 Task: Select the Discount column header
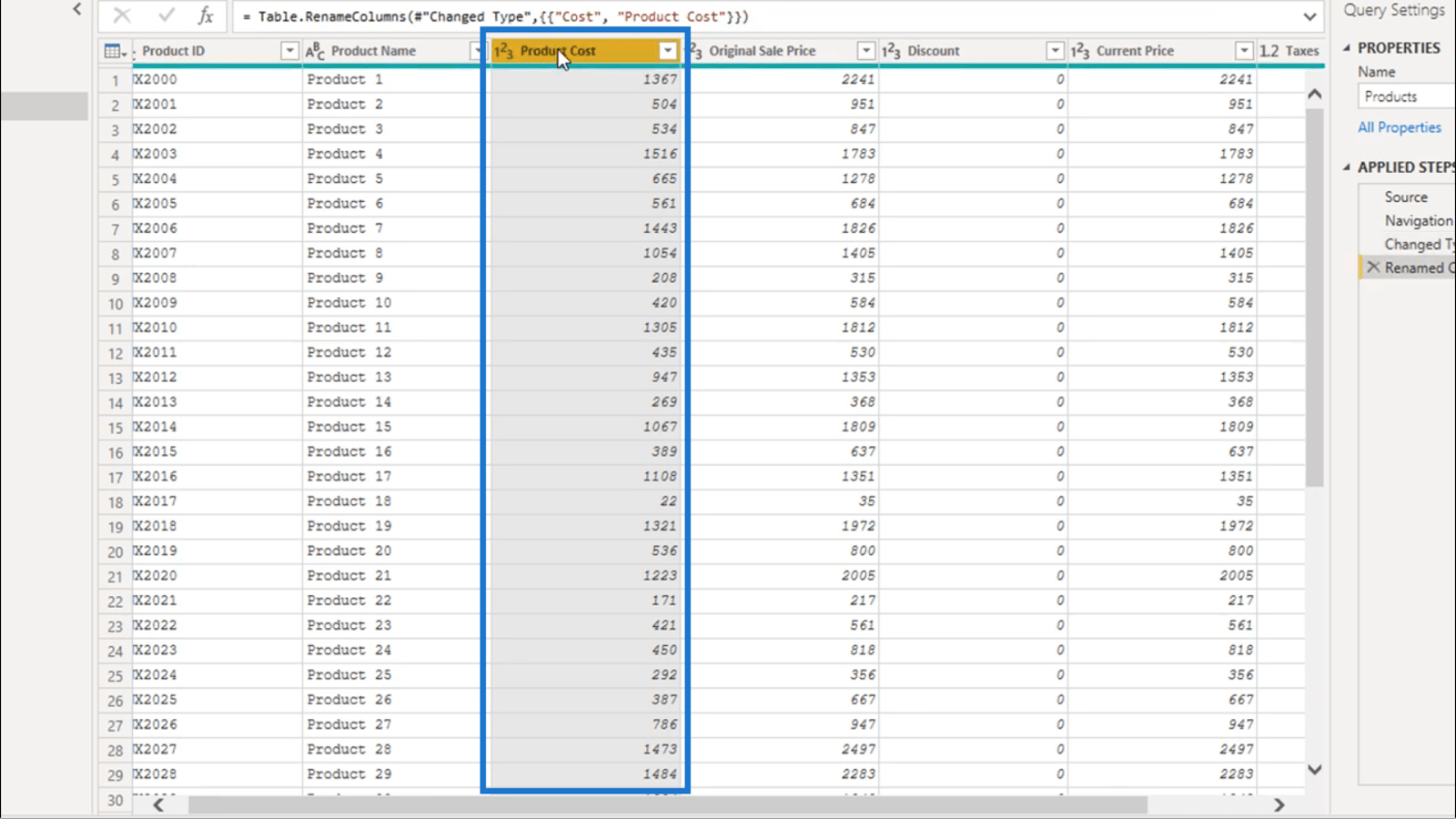(934, 51)
